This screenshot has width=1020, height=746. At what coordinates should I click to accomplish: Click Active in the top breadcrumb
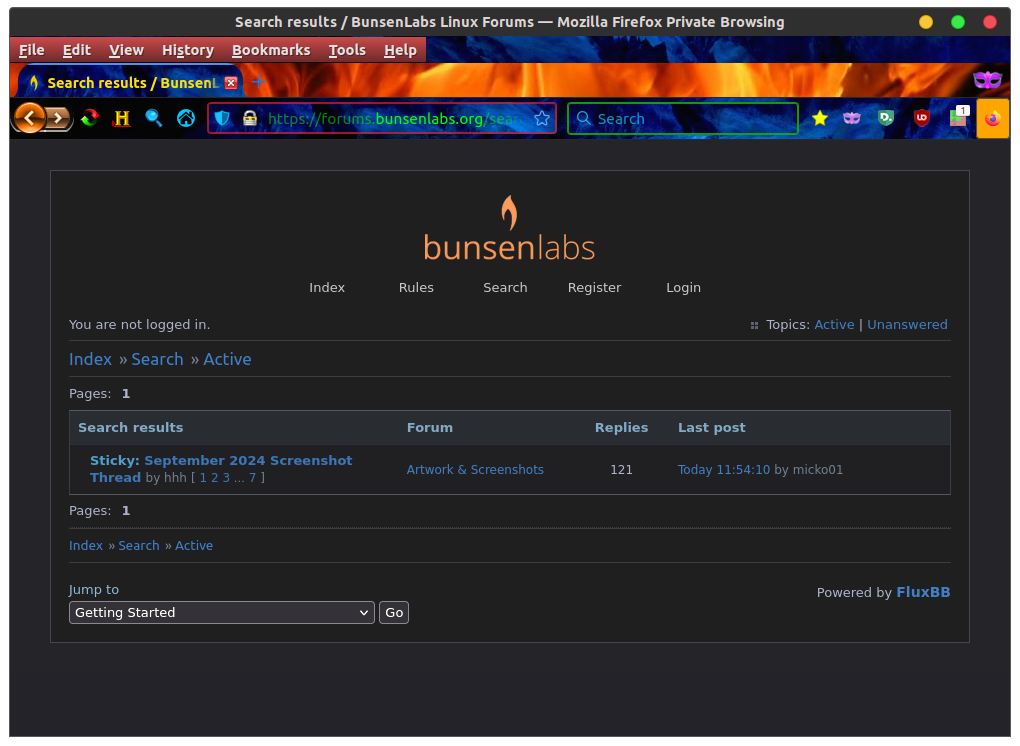point(227,360)
